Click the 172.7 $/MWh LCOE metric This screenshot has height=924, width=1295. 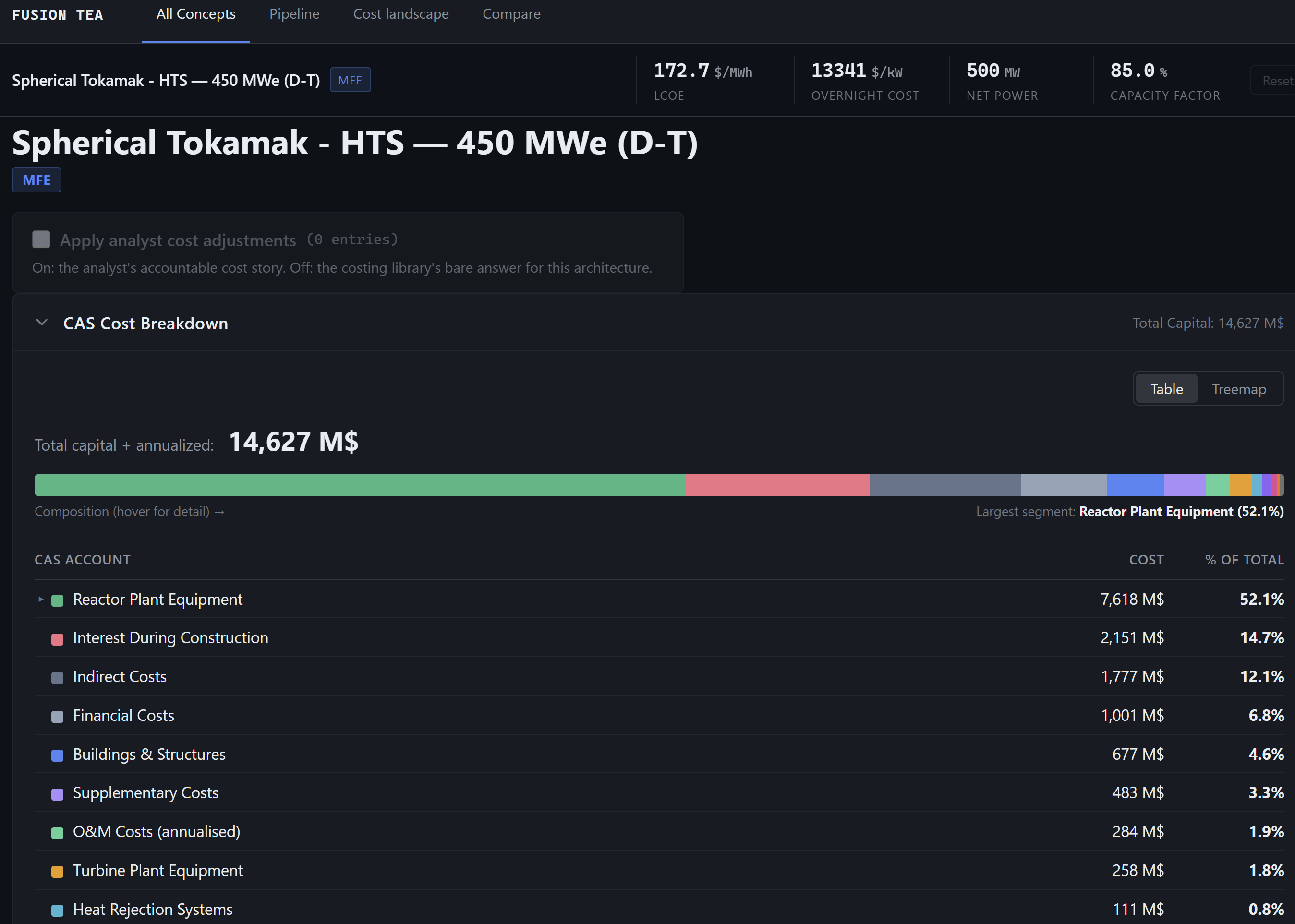703,80
